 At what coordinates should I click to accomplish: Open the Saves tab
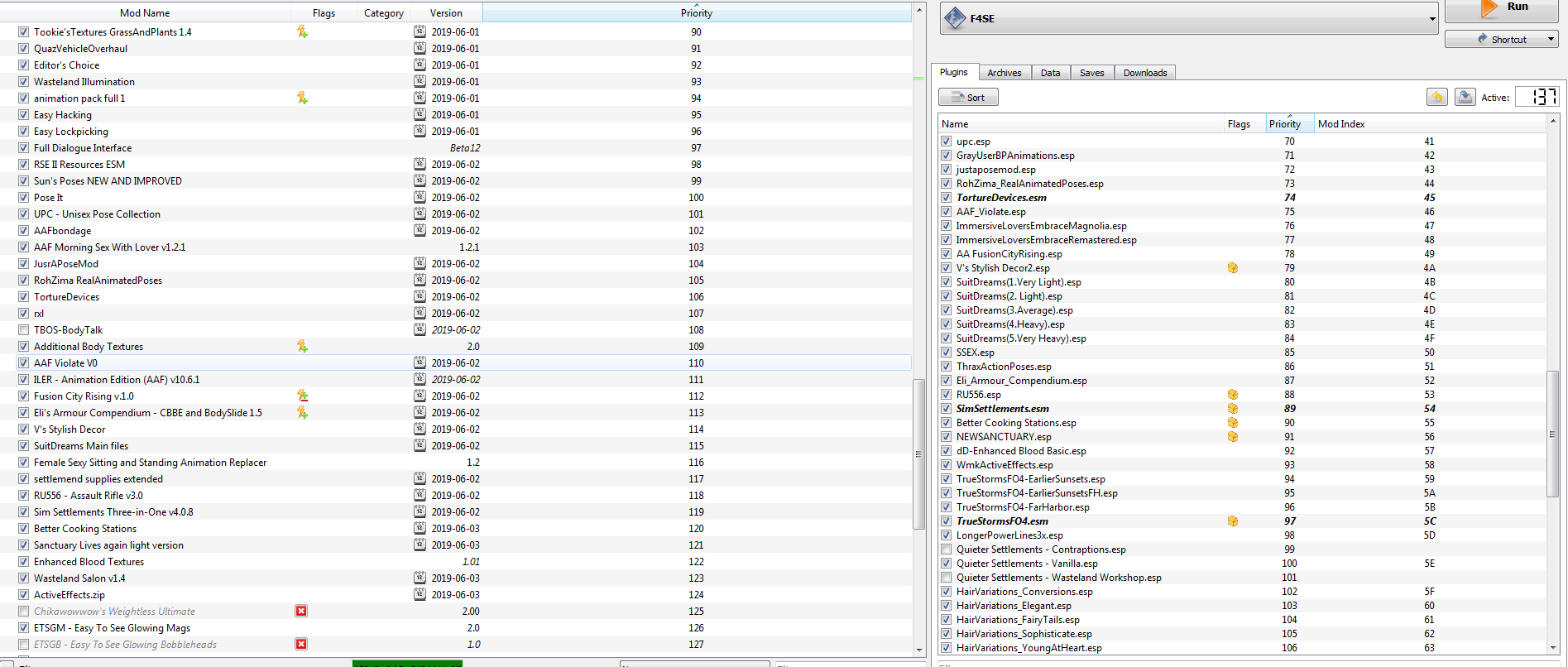pos(1092,73)
